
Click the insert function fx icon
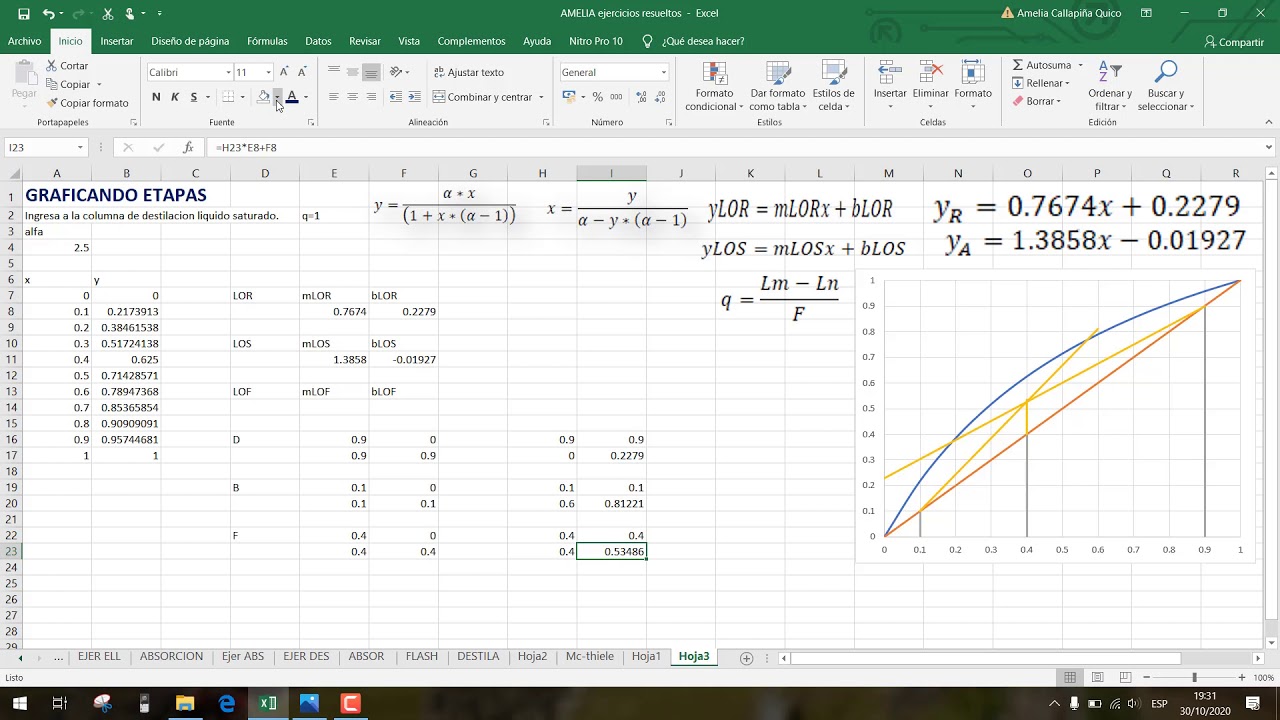188,147
